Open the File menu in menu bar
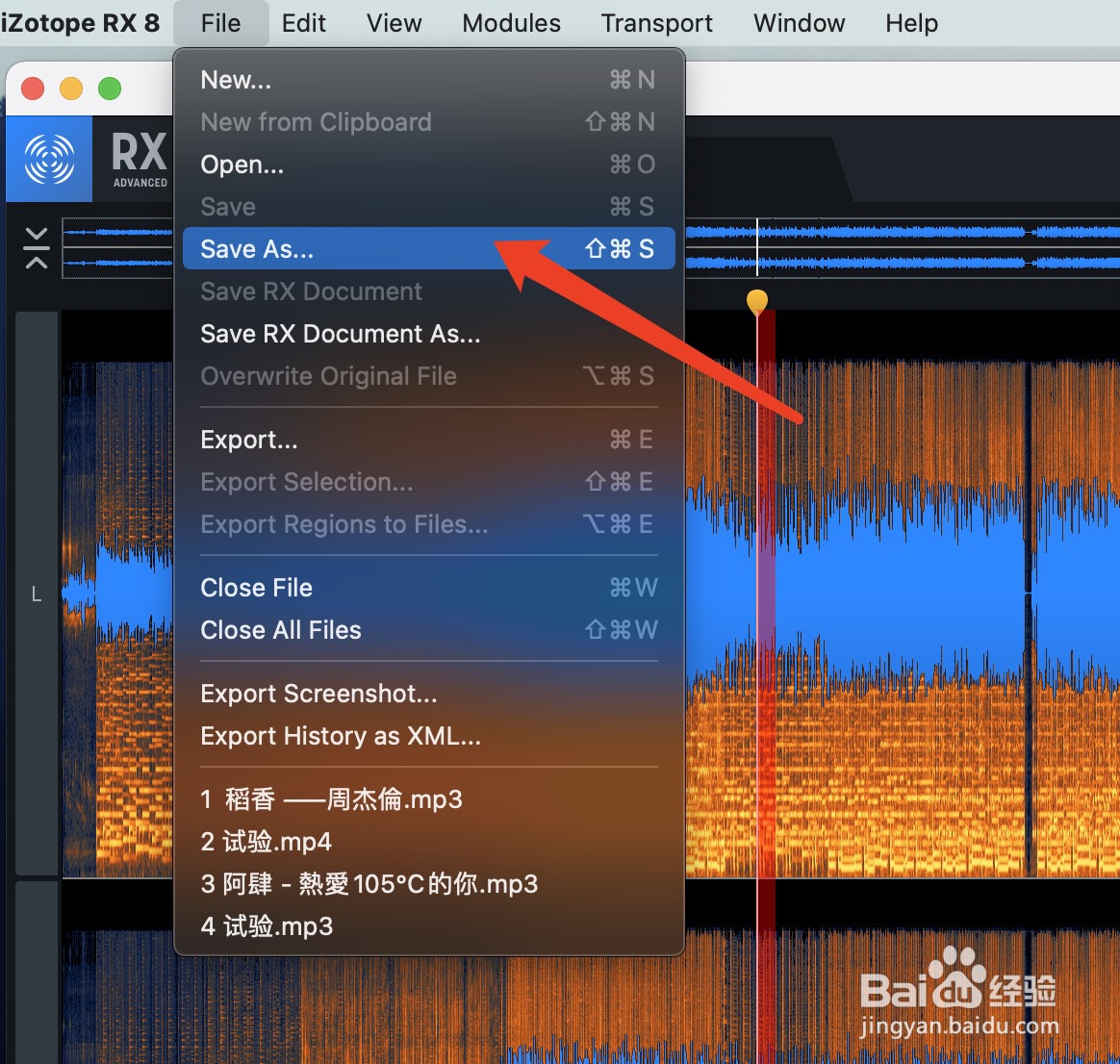Image resolution: width=1120 pixels, height=1064 pixels. coord(220,23)
